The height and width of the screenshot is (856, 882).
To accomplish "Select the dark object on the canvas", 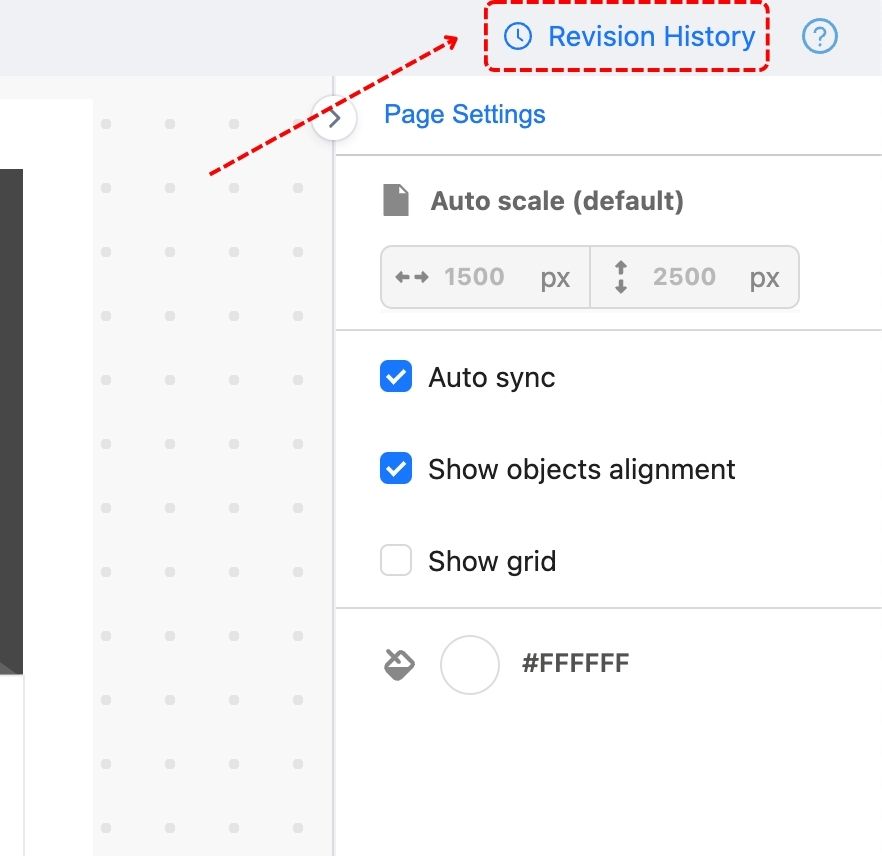I will (x=10, y=420).
